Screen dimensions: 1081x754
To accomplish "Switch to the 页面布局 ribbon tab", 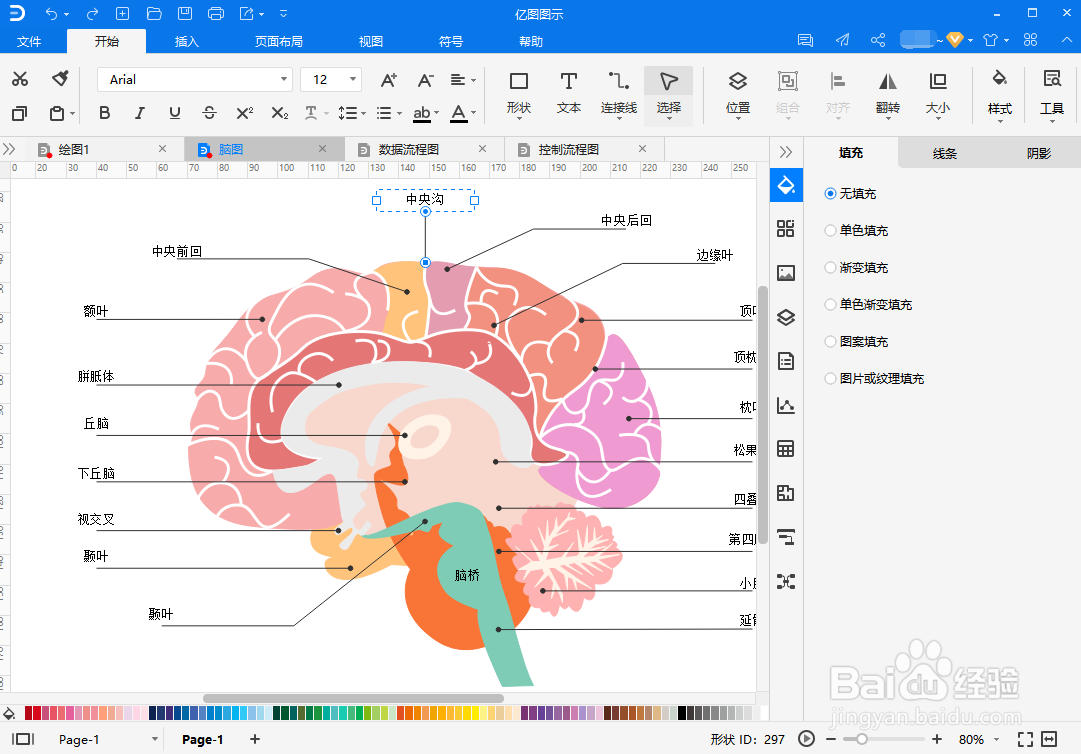I will 279,41.
